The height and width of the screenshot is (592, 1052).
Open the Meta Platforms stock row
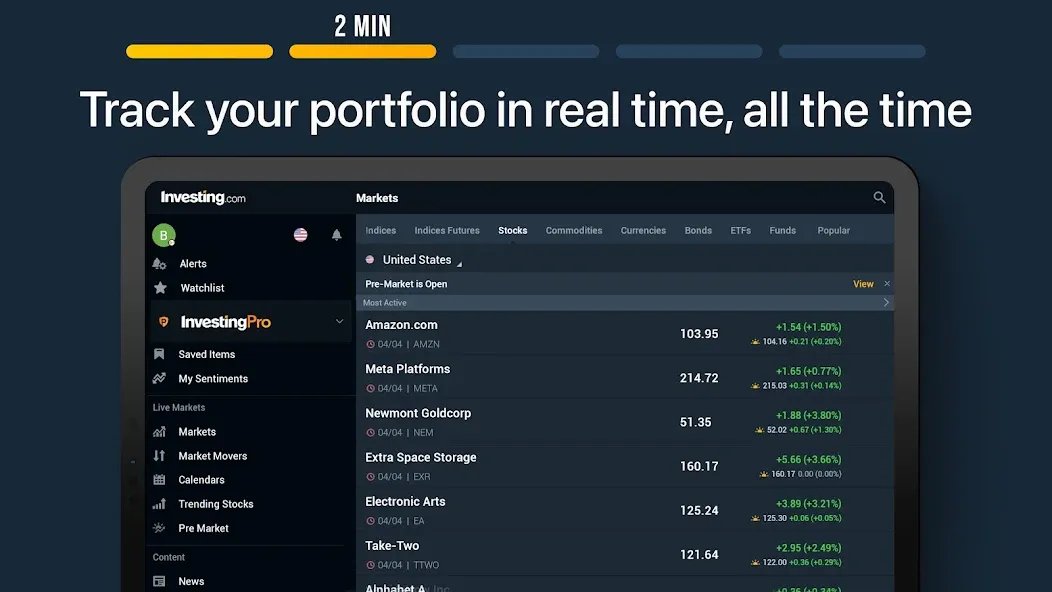(625, 378)
